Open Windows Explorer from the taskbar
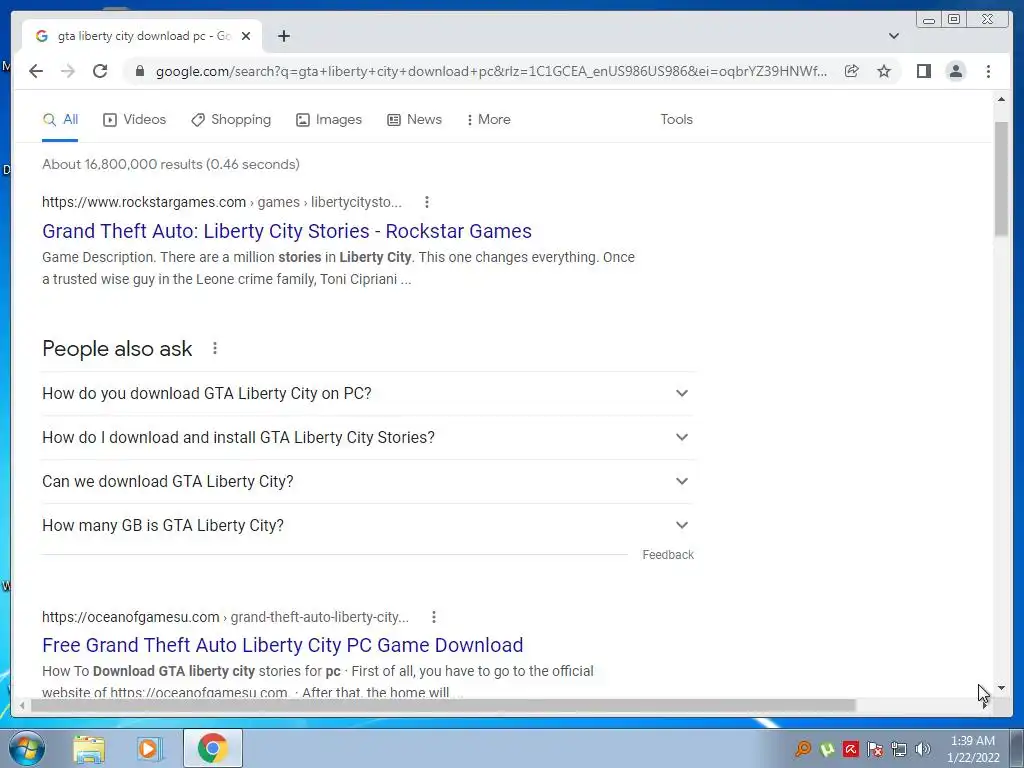Image resolution: width=1024 pixels, height=768 pixels. [89, 749]
